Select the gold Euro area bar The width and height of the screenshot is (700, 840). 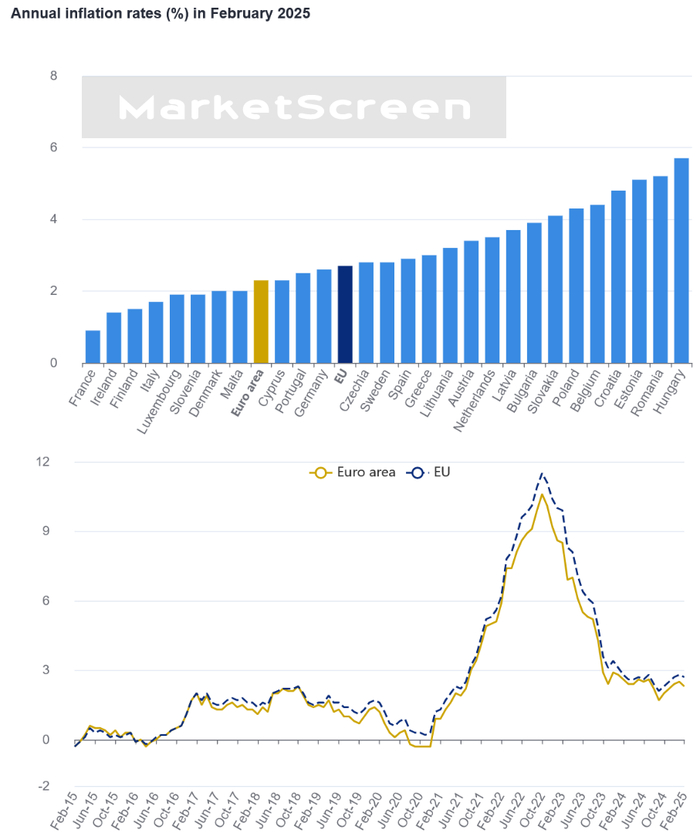coord(260,322)
